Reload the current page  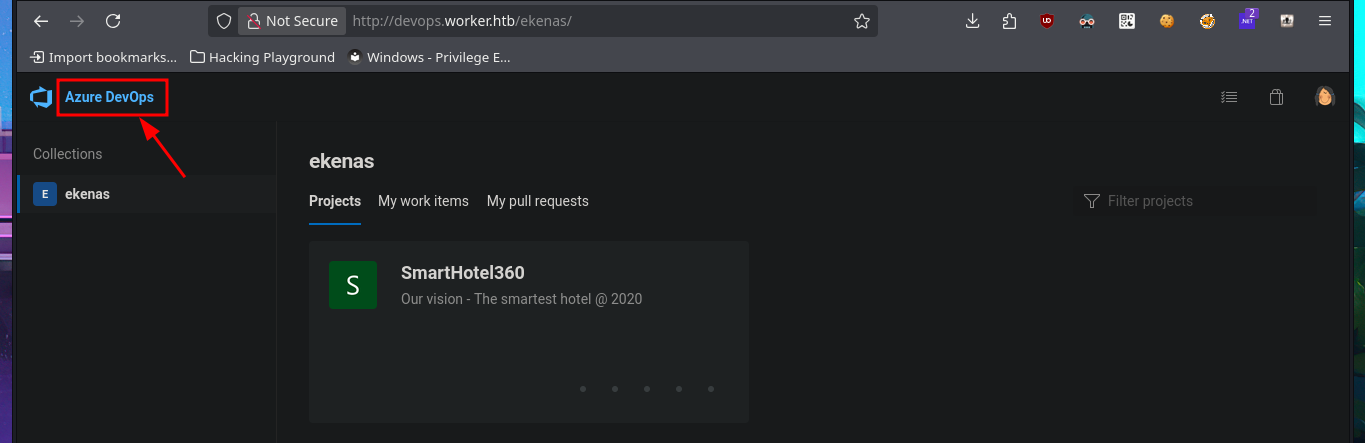pyautogui.click(x=113, y=21)
